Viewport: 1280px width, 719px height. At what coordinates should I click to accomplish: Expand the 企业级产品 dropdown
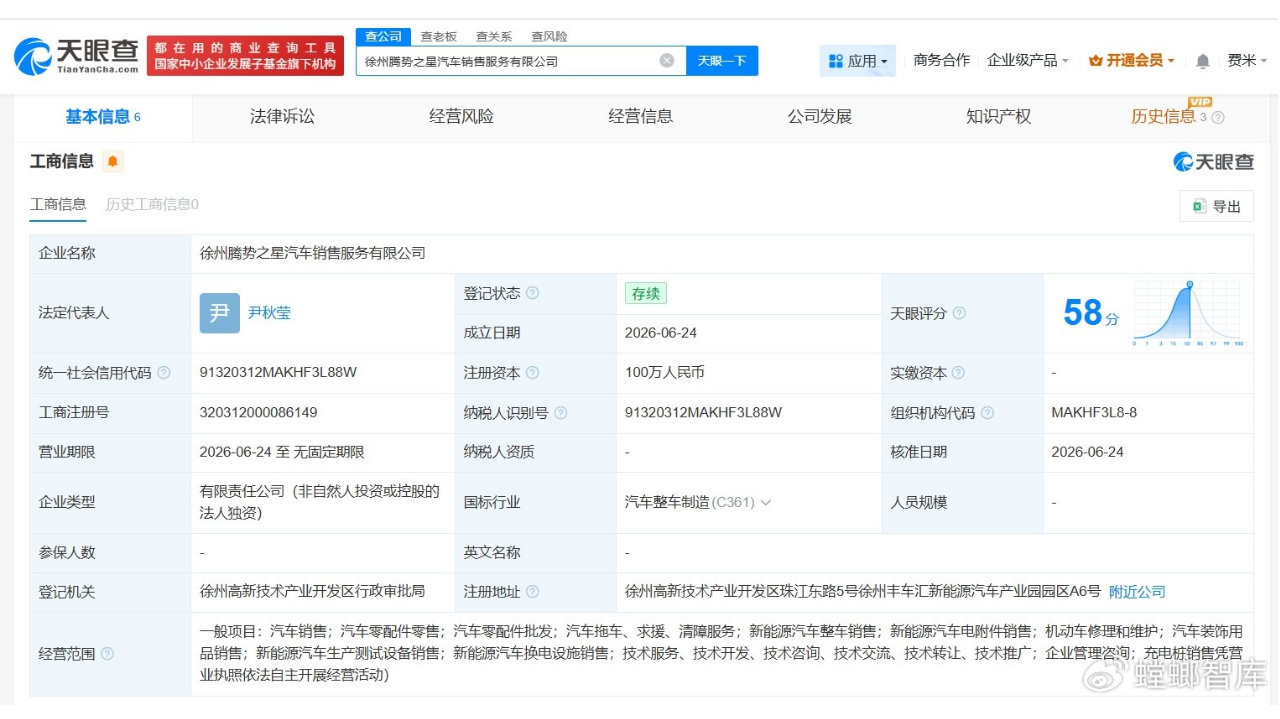click(x=1028, y=60)
